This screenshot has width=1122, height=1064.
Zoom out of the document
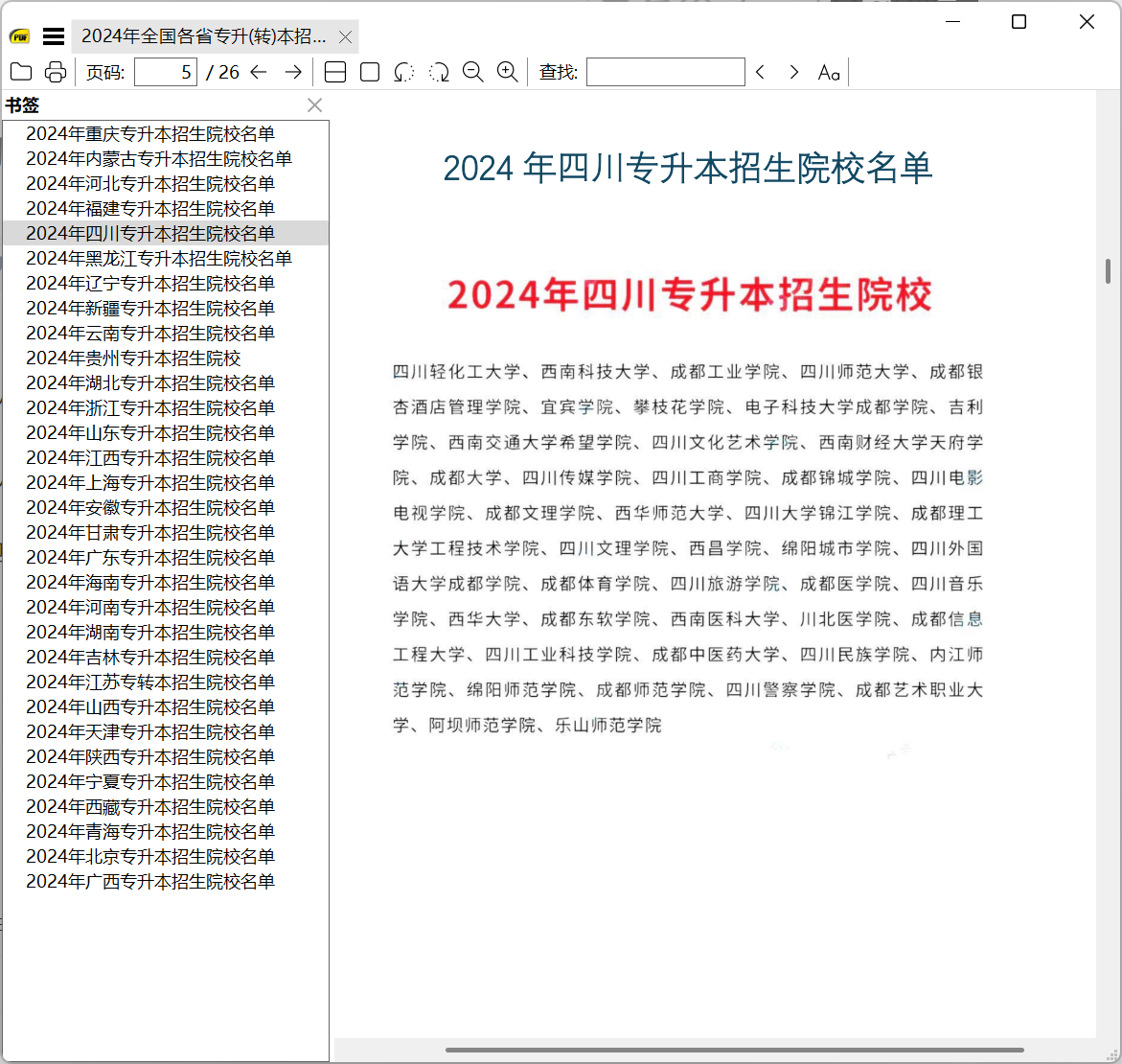pos(473,71)
